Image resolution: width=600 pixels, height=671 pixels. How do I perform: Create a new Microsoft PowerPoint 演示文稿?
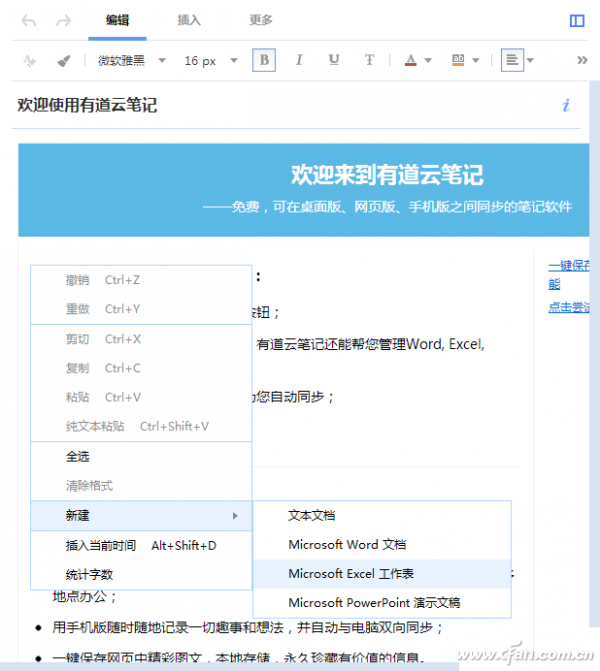382,603
